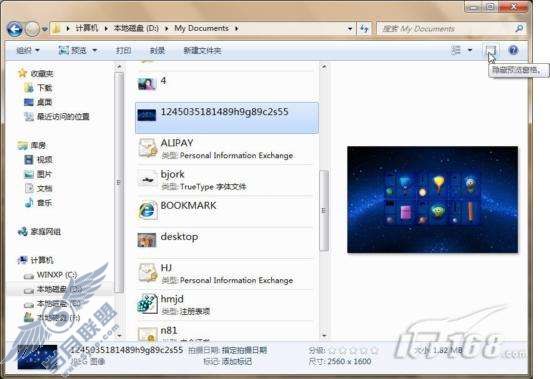Click file list scroll down arrow
Screen dimensions: 550x379
[324, 336]
